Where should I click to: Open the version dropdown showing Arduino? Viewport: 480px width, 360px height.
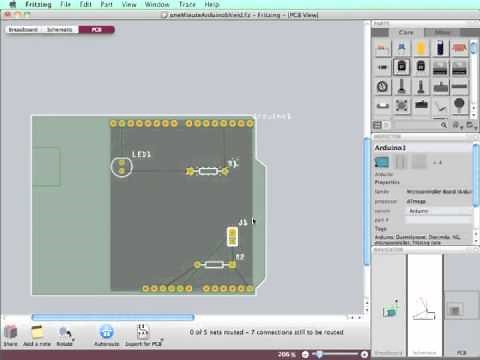[438, 211]
